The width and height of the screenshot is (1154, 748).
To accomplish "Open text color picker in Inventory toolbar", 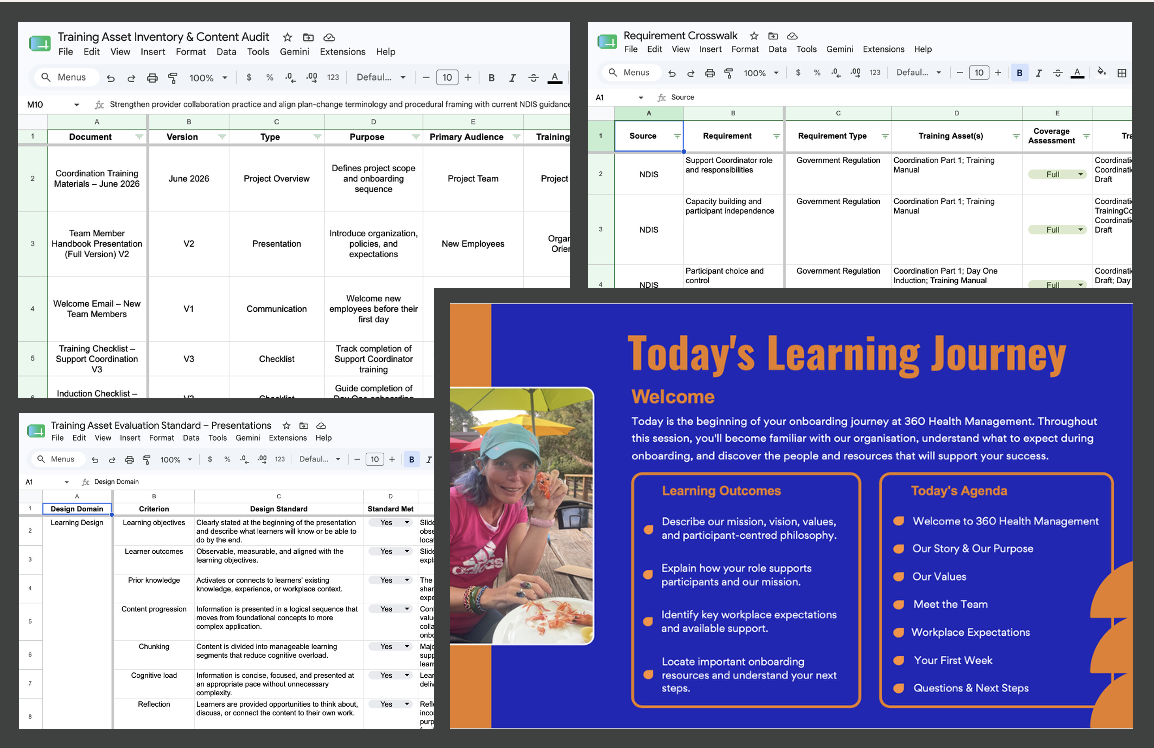I will coord(555,77).
